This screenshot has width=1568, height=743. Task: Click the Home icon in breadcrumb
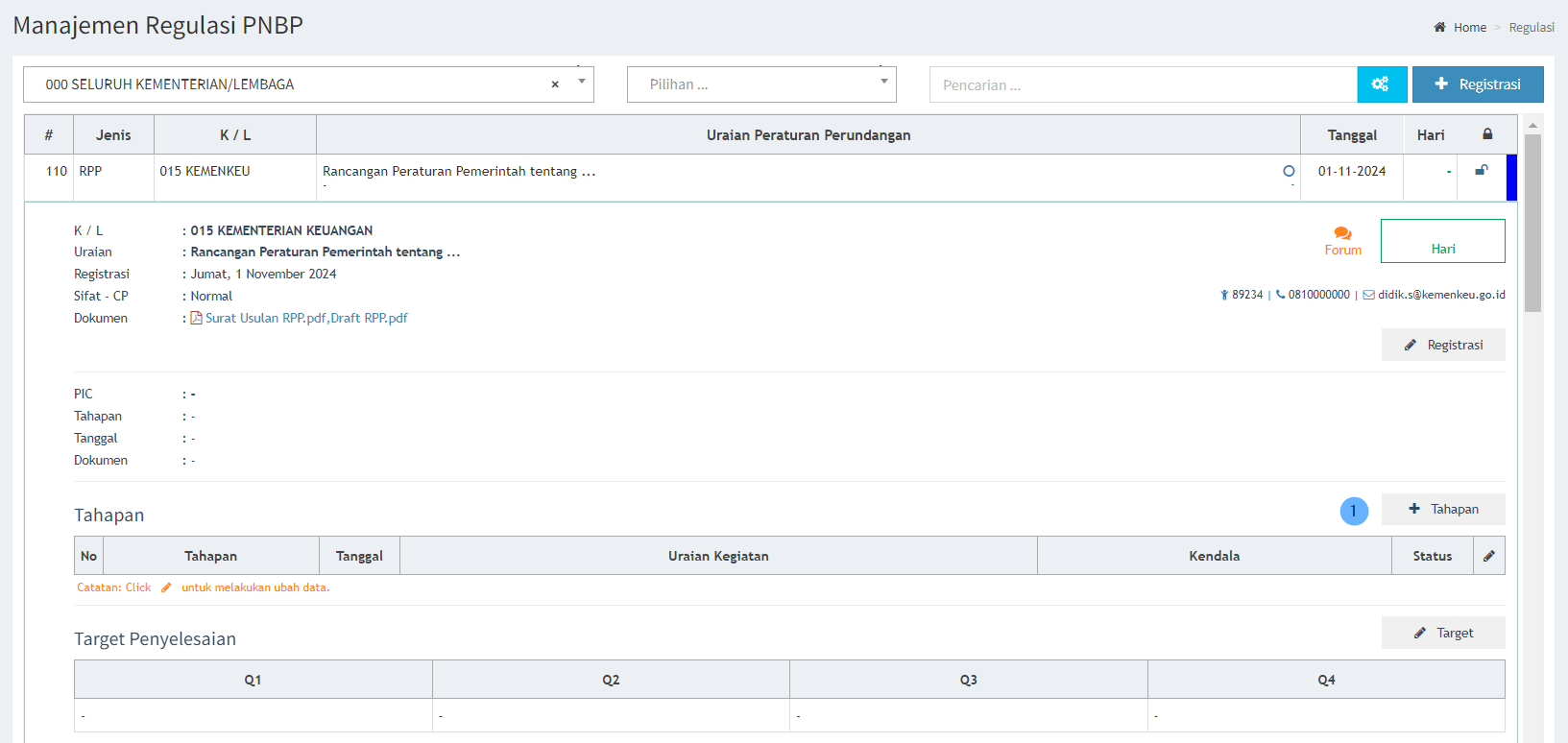pos(1439,27)
